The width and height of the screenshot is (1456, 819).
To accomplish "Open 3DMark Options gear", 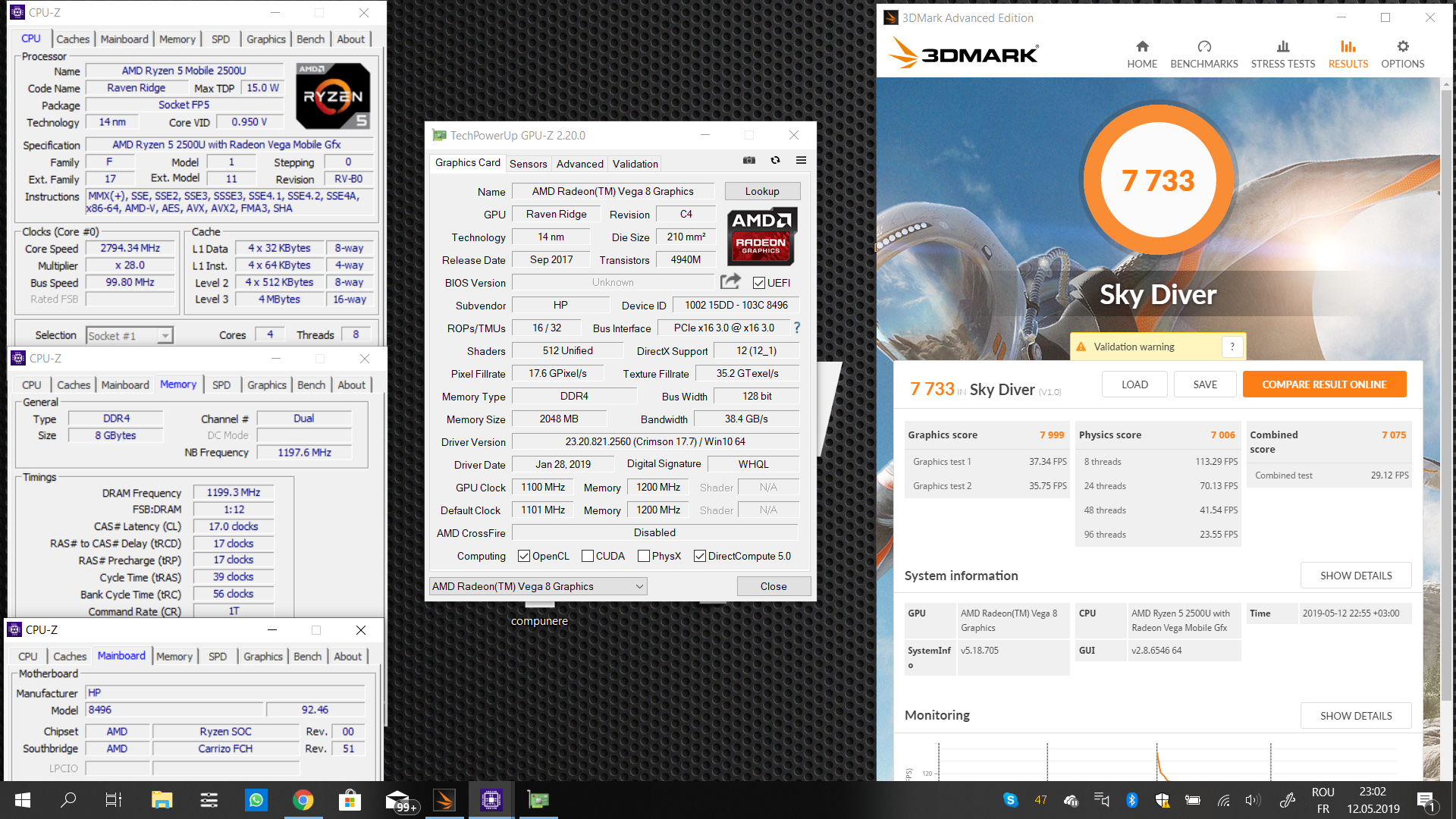I will click(1403, 55).
